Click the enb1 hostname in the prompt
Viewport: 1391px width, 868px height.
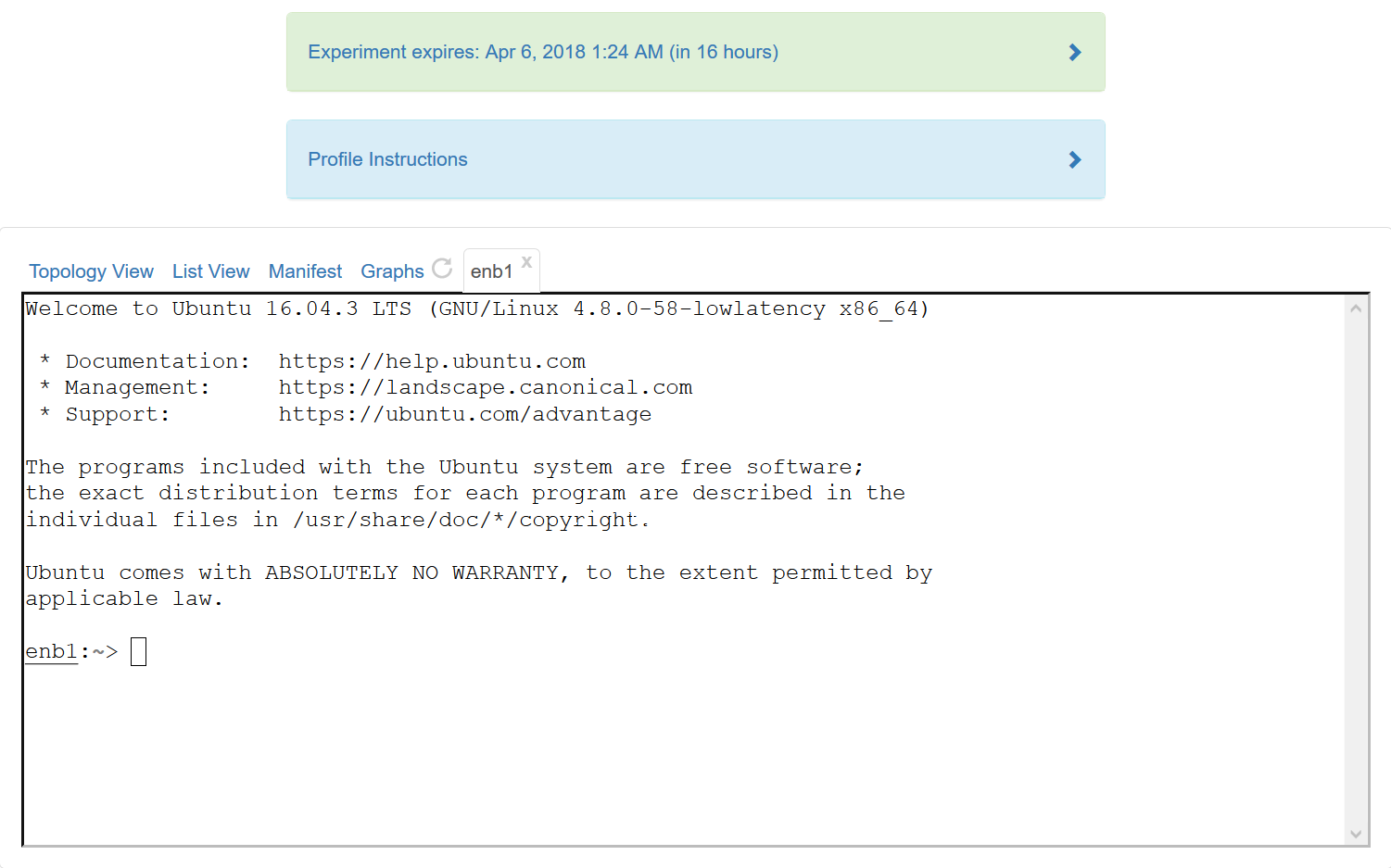coord(52,651)
